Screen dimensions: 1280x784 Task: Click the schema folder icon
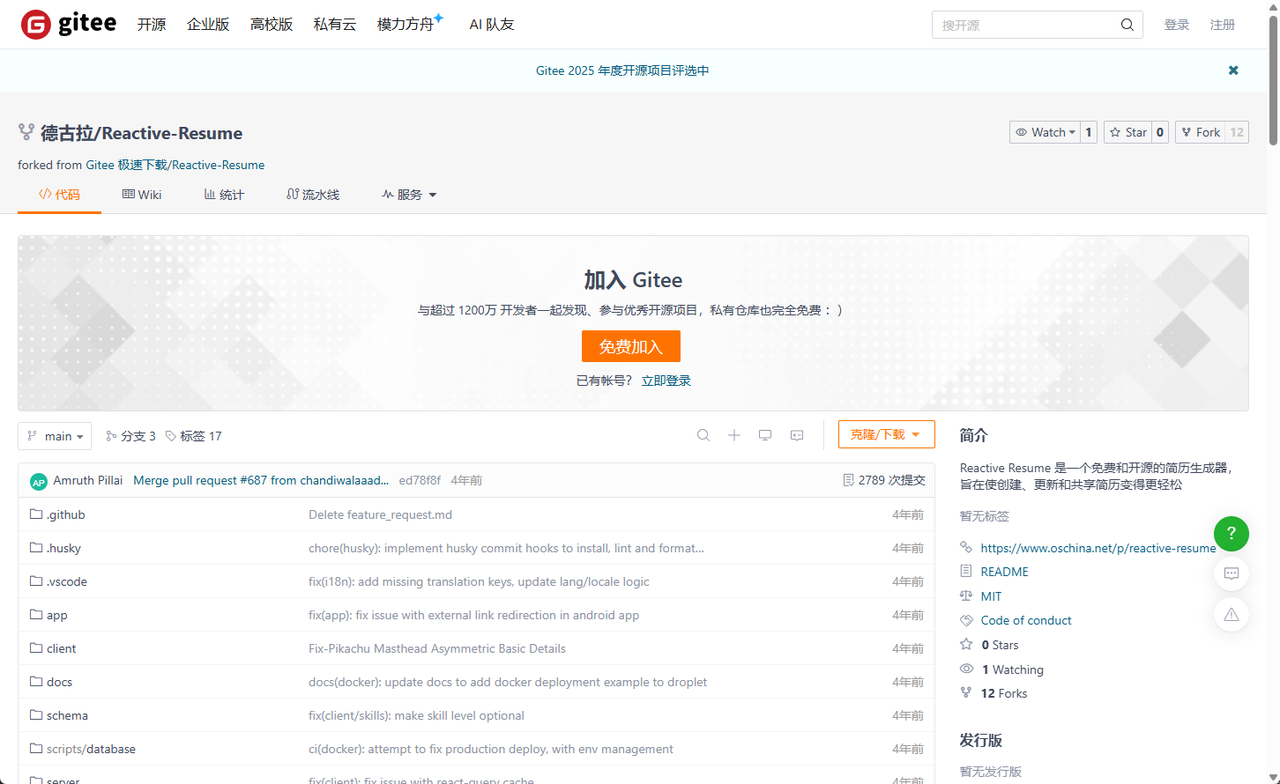37,715
